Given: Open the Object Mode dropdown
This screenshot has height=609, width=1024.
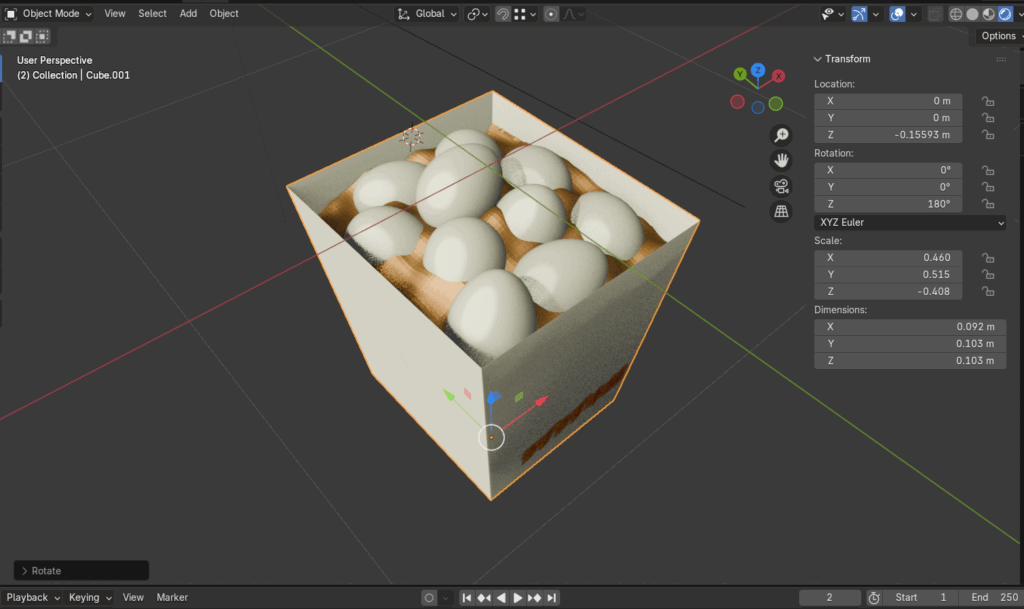Looking at the screenshot, I should (x=49, y=14).
